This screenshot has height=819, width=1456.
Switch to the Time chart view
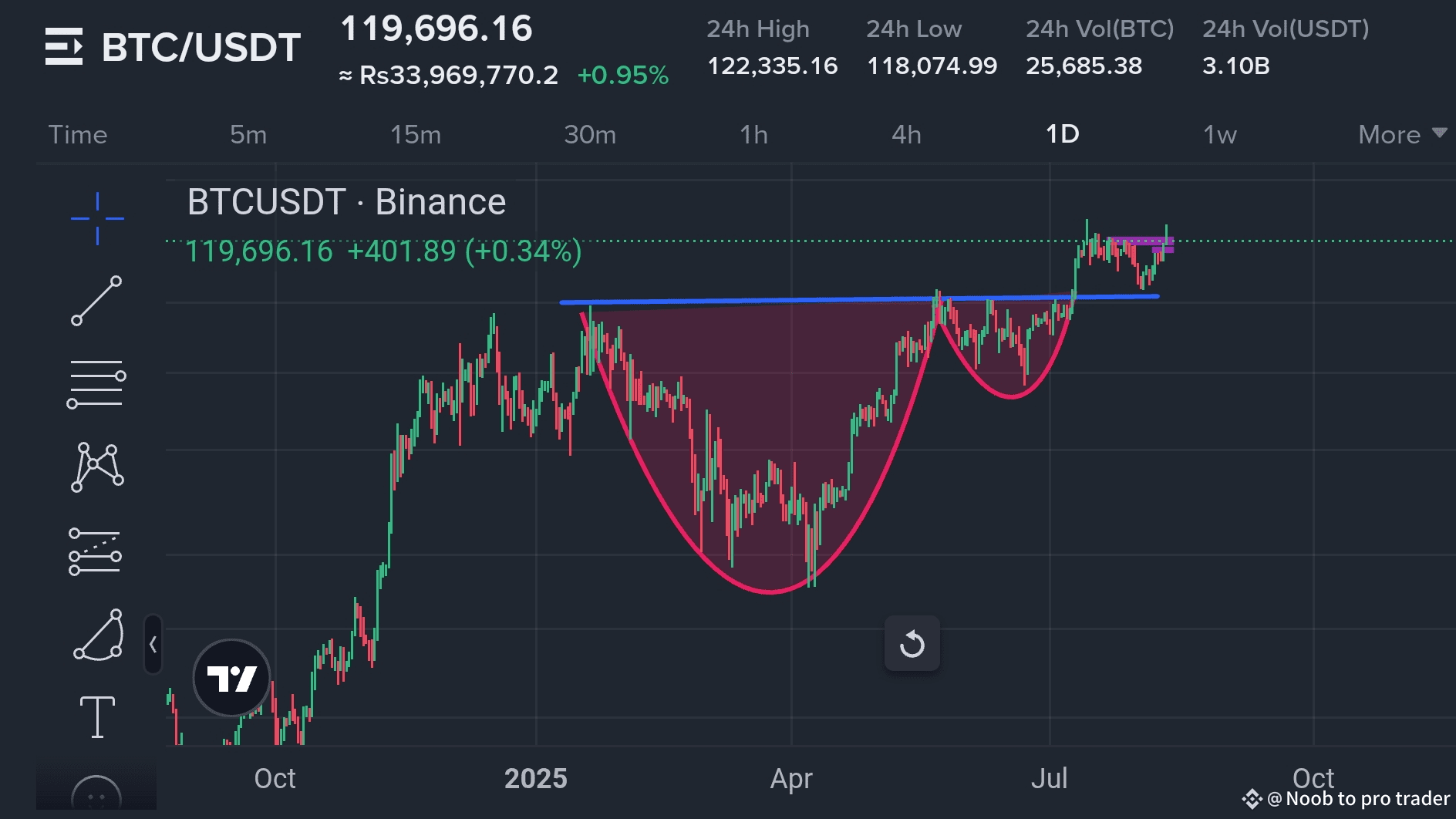tap(78, 135)
